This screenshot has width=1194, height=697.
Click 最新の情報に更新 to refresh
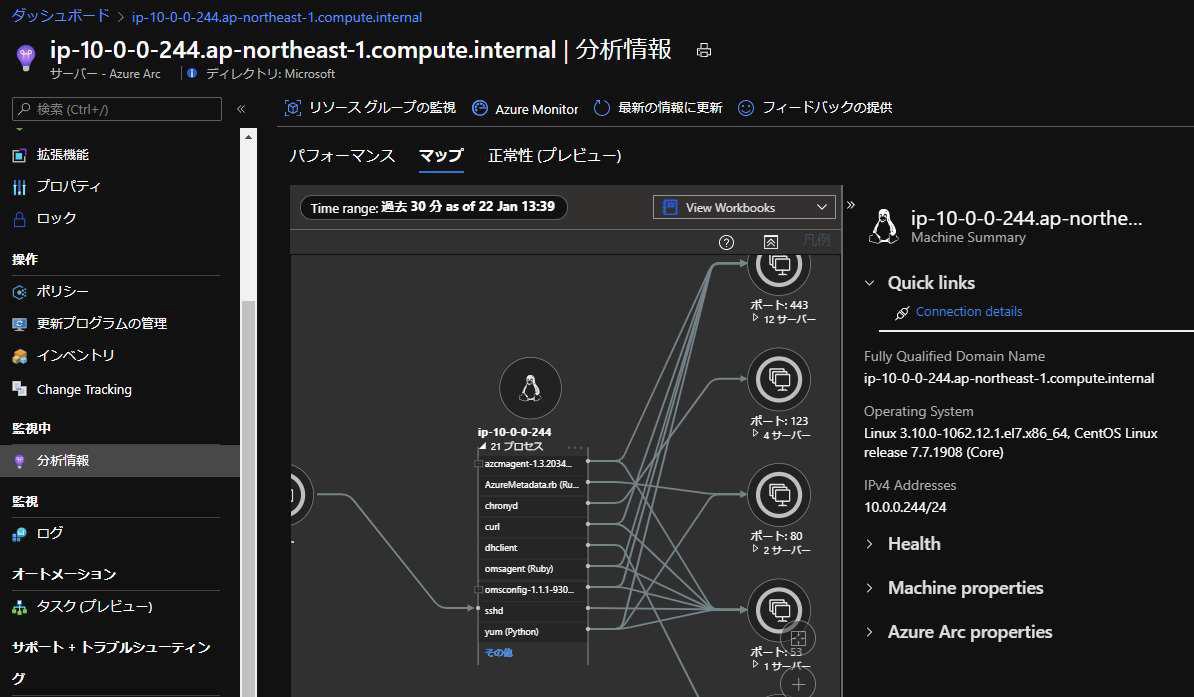click(x=658, y=108)
